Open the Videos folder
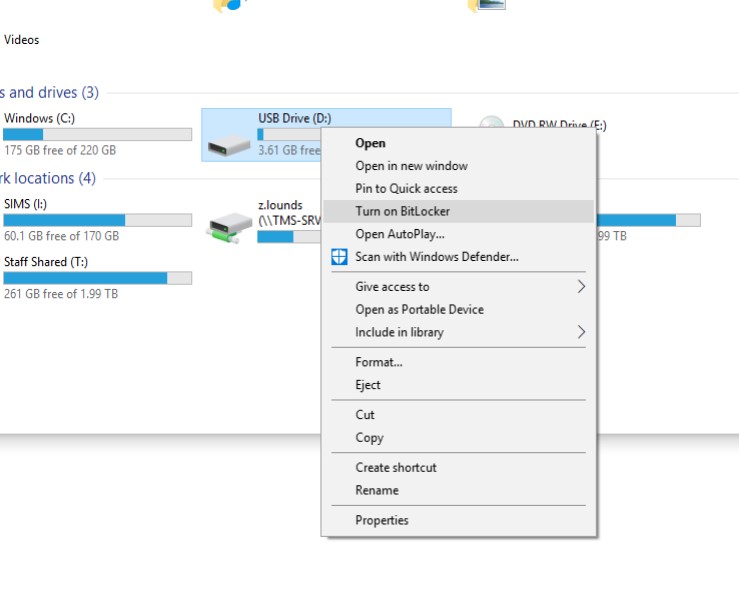Screen dimensions: 739x609 pyautogui.click(x=21, y=40)
